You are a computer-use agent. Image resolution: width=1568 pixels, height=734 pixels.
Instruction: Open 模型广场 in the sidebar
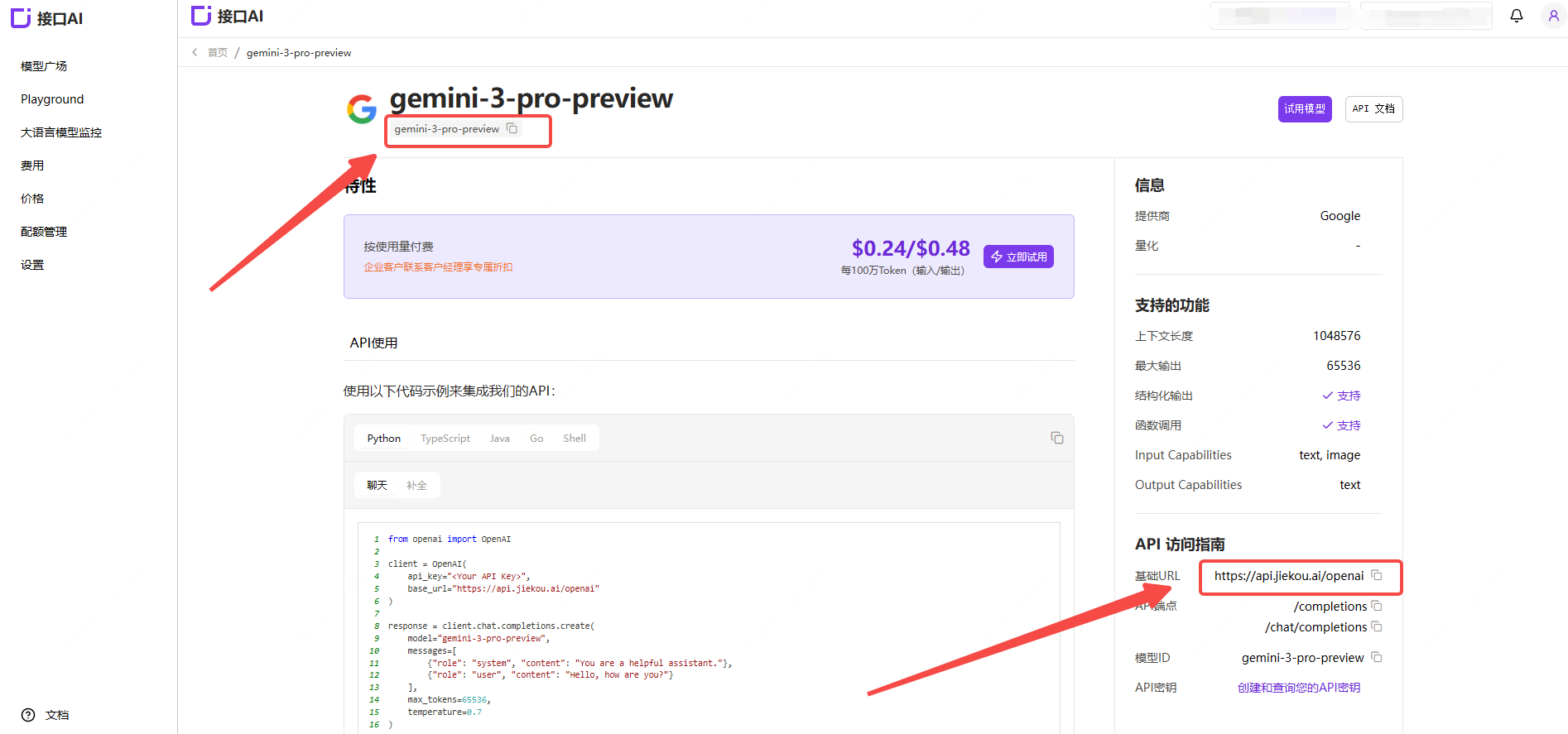tap(44, 66)
